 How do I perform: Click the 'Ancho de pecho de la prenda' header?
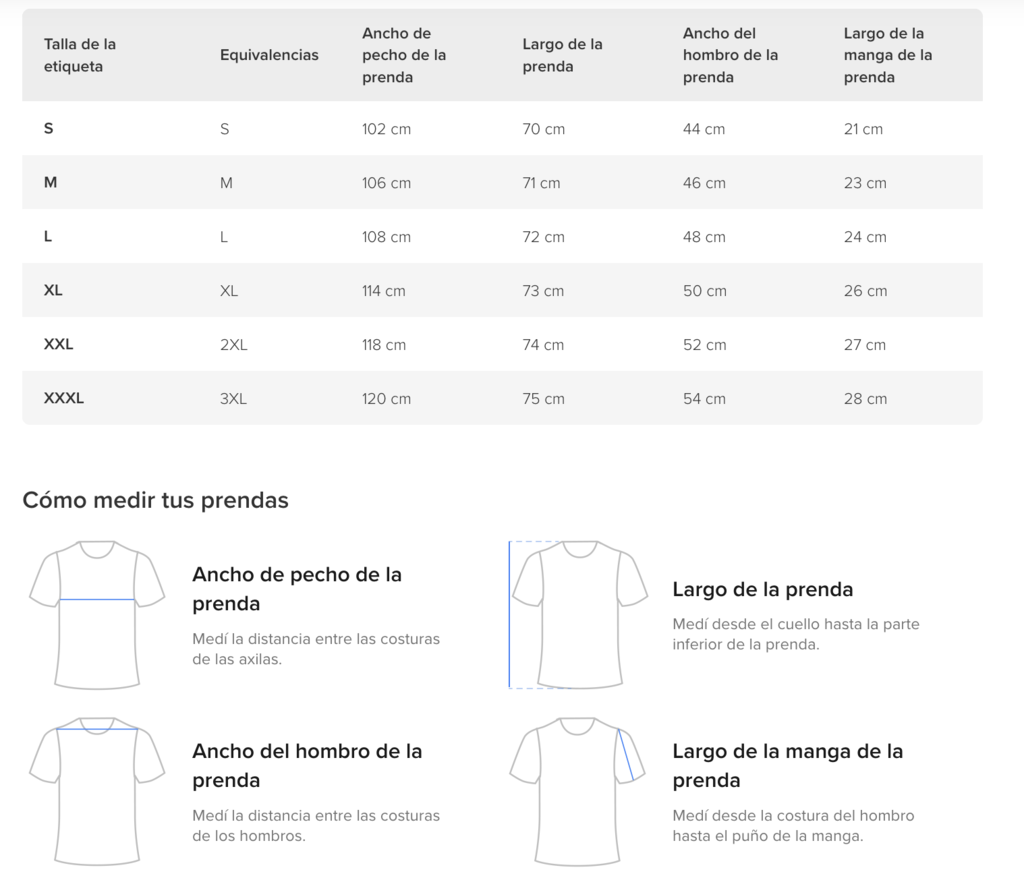(404, 55)
